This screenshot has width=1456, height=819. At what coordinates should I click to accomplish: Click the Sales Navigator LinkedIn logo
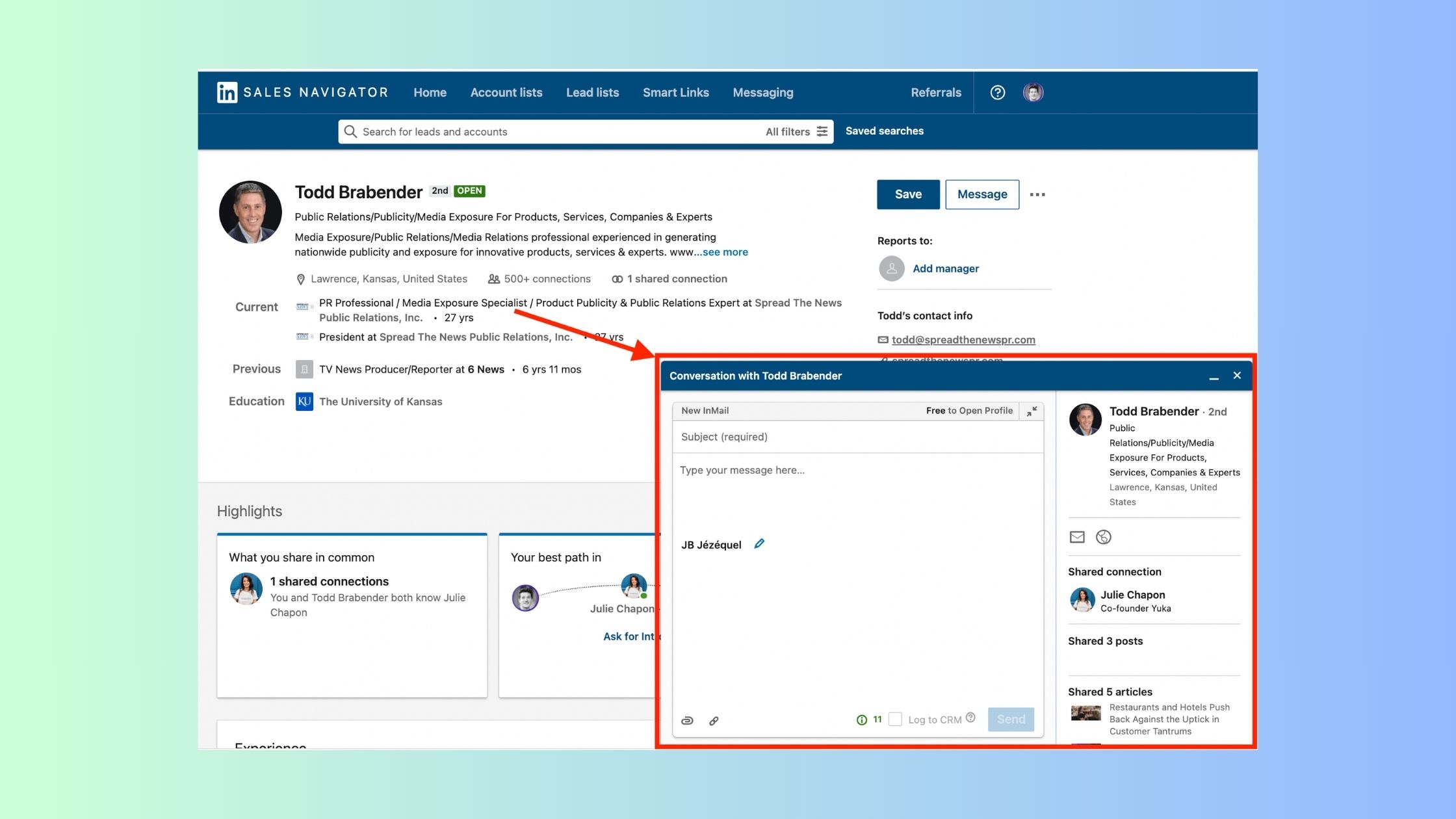coord(226,92)
